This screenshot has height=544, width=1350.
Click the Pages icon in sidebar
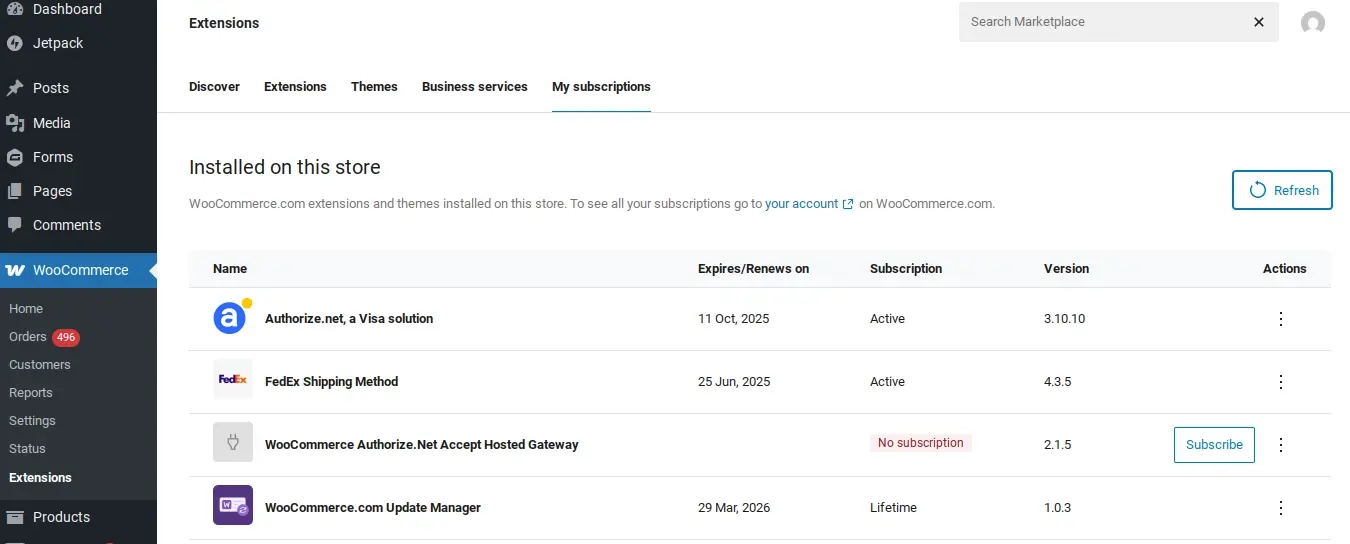point(14,191)
